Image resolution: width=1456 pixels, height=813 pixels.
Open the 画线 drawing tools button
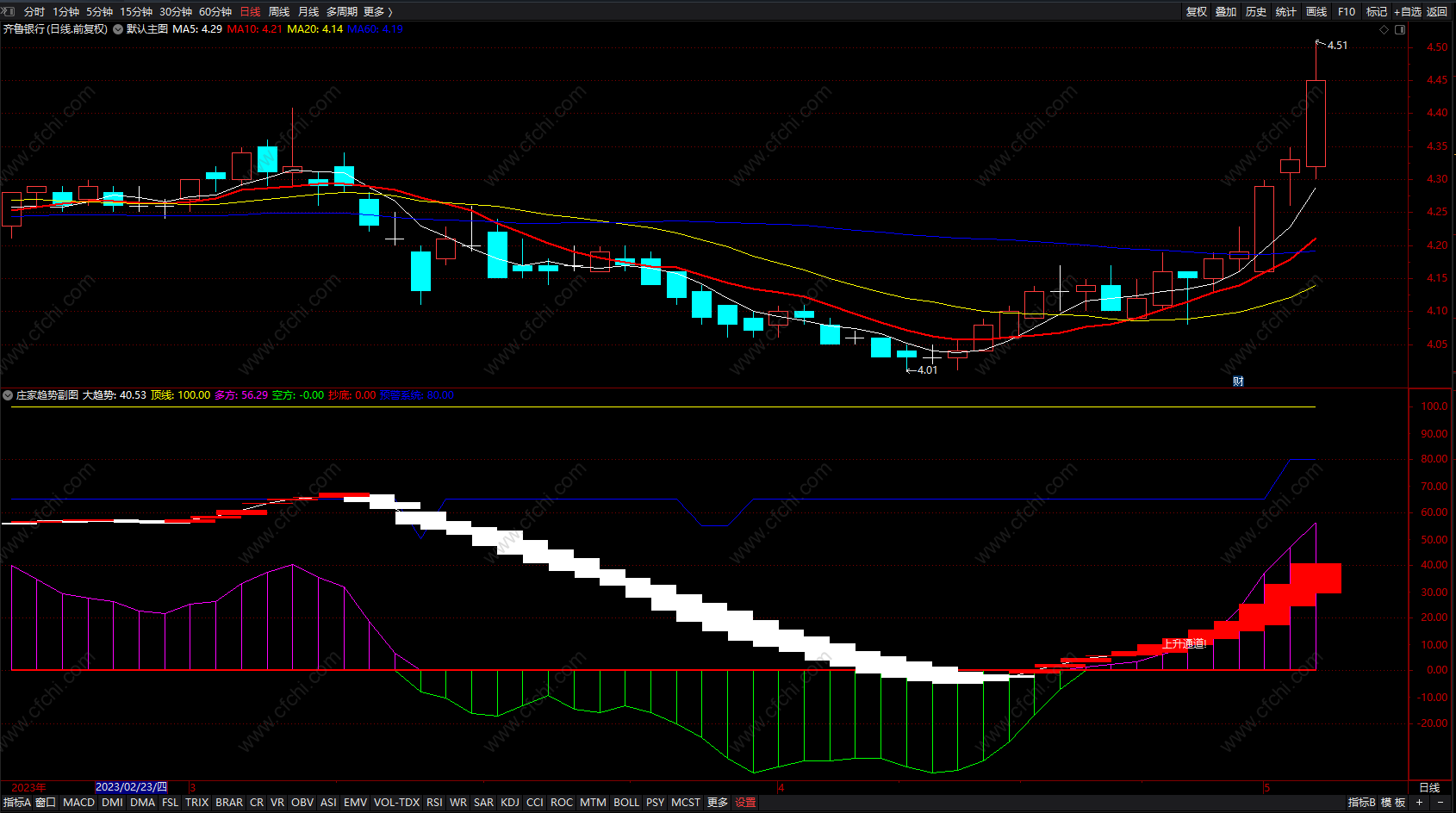[1316, 11]
